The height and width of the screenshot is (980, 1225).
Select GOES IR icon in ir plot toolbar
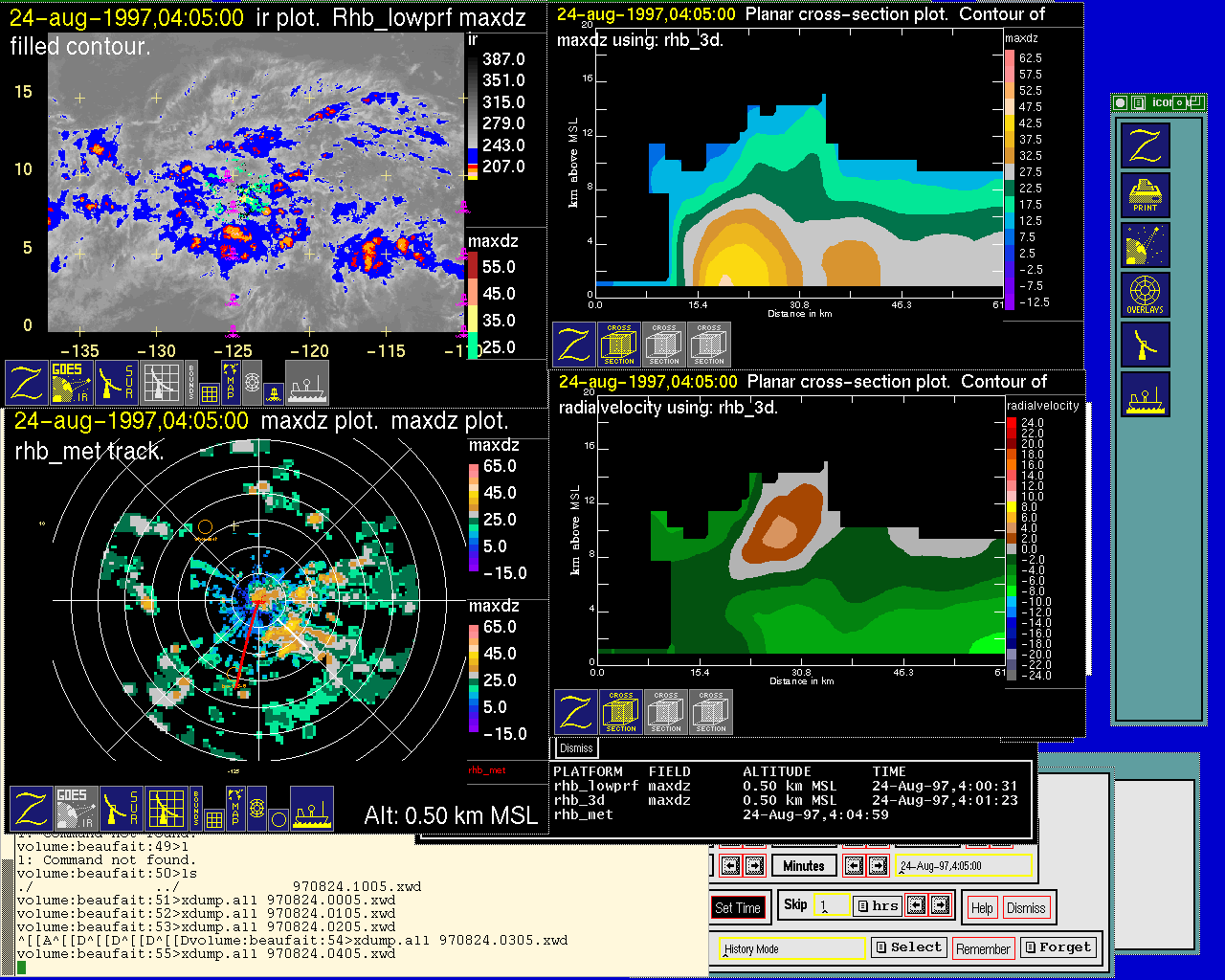click(71, 382)
